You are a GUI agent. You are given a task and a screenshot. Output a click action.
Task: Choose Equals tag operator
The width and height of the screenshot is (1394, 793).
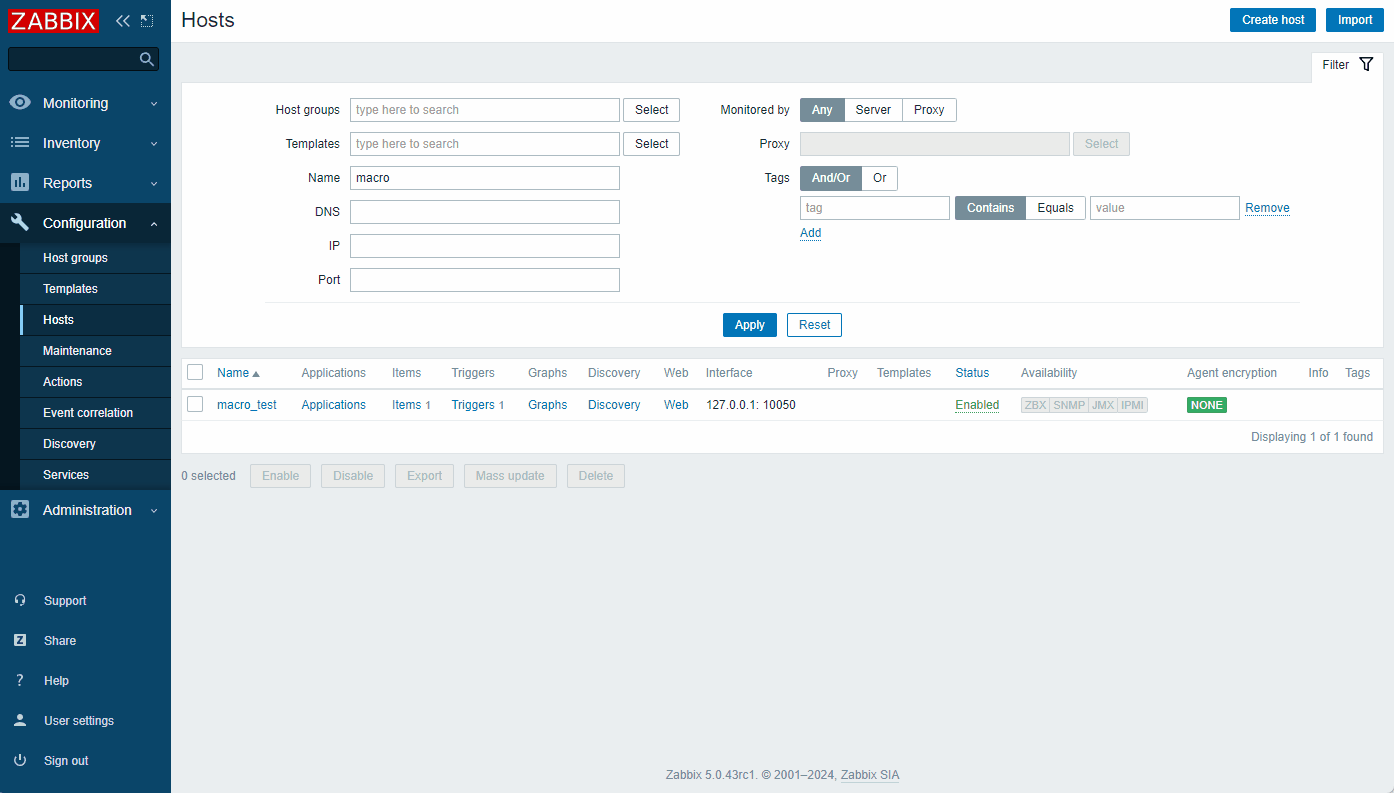pos(1055,208)
